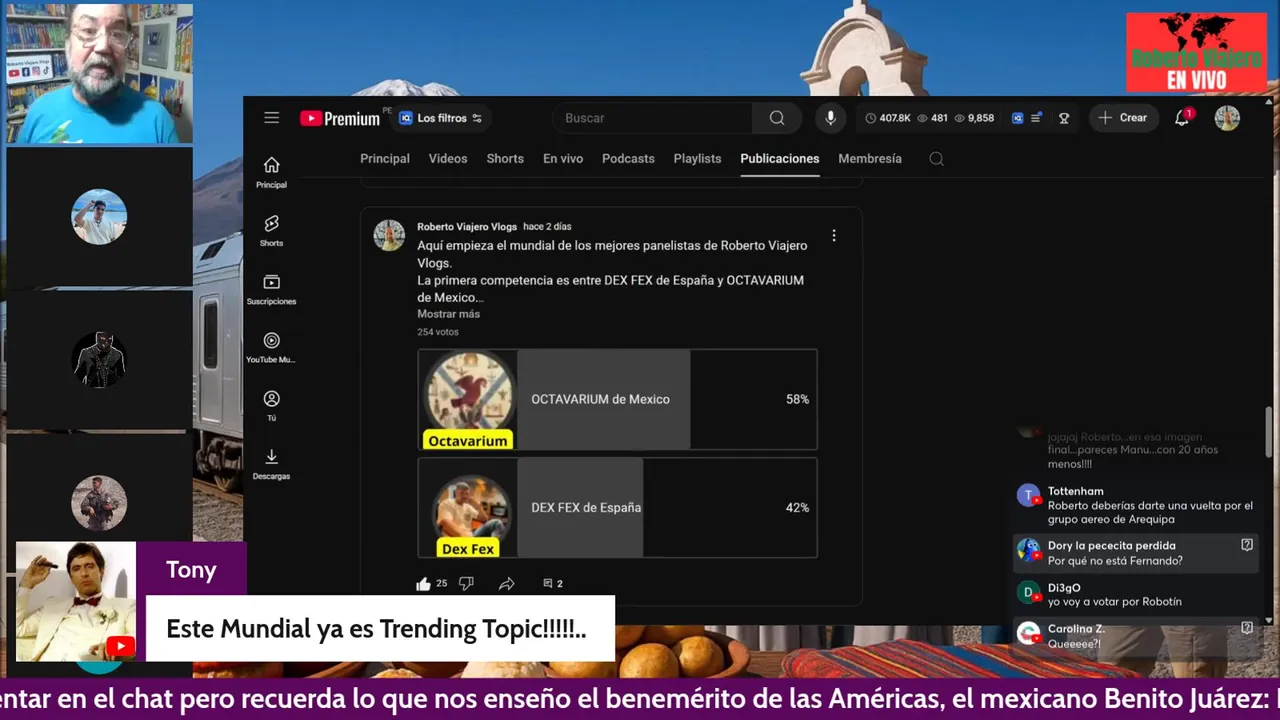
Task: Share the post with arrow icon
Action: [506, 583]
